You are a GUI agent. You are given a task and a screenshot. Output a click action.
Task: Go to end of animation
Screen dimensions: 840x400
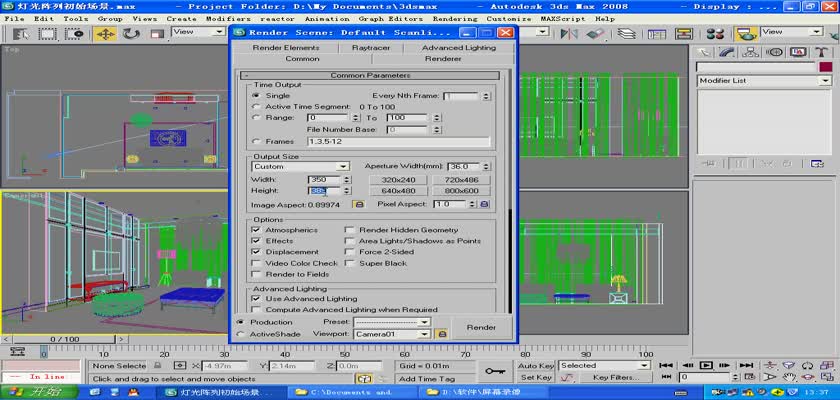pyautogui.click(x=746, y=365)
